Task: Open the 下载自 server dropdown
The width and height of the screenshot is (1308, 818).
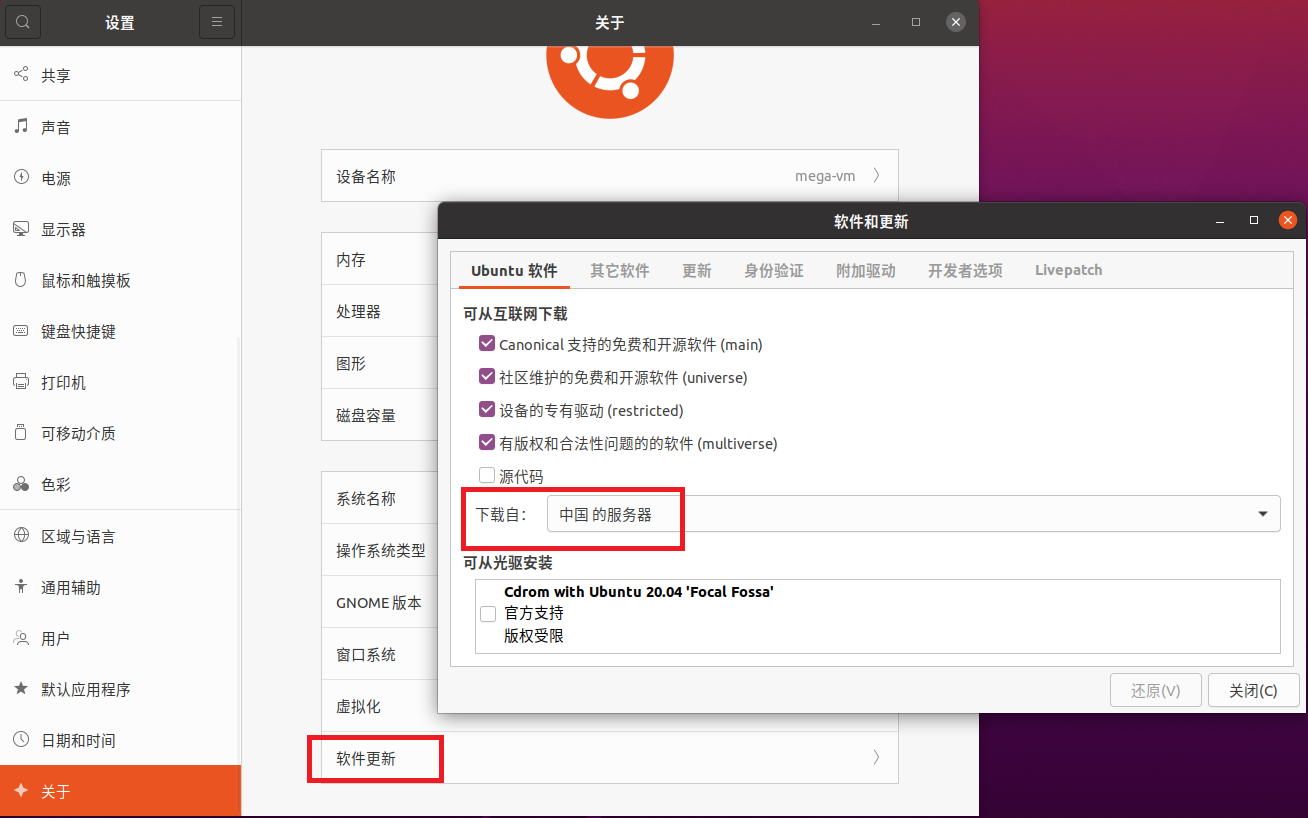Action: click(x=914, y=514)
